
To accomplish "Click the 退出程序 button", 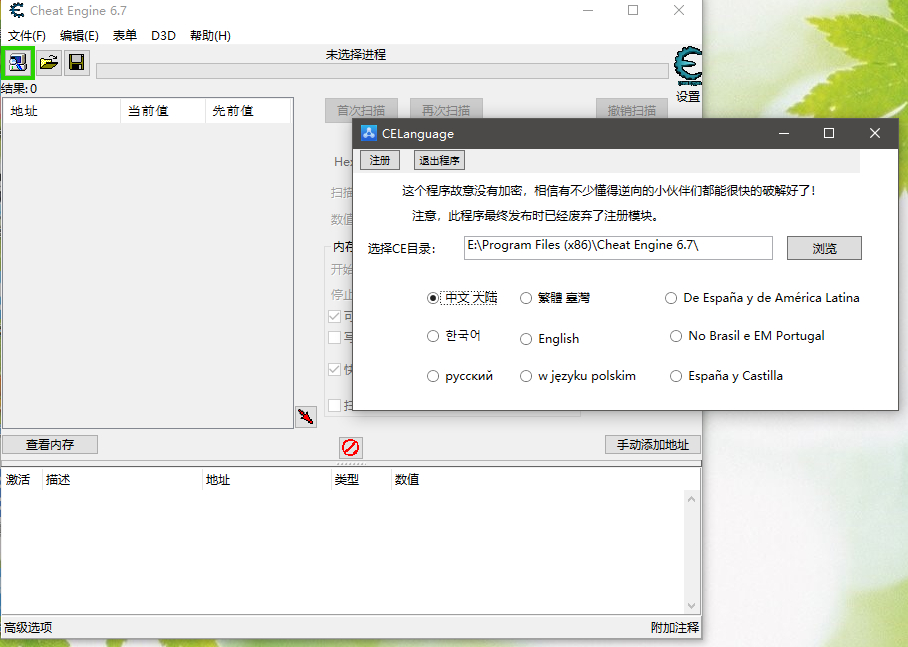I will coord(439,160).
